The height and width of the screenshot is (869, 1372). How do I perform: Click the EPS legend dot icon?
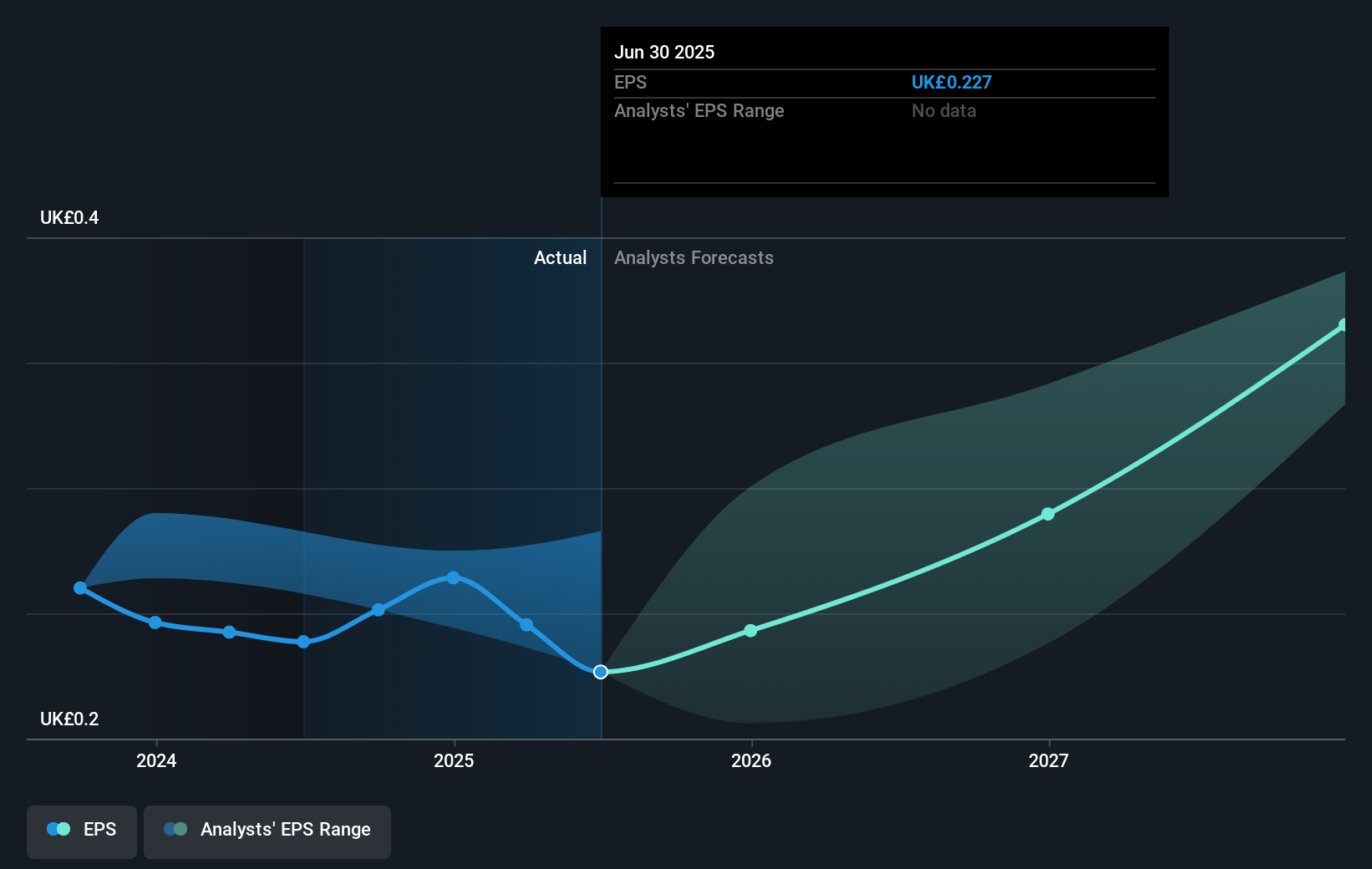(58, 829)
